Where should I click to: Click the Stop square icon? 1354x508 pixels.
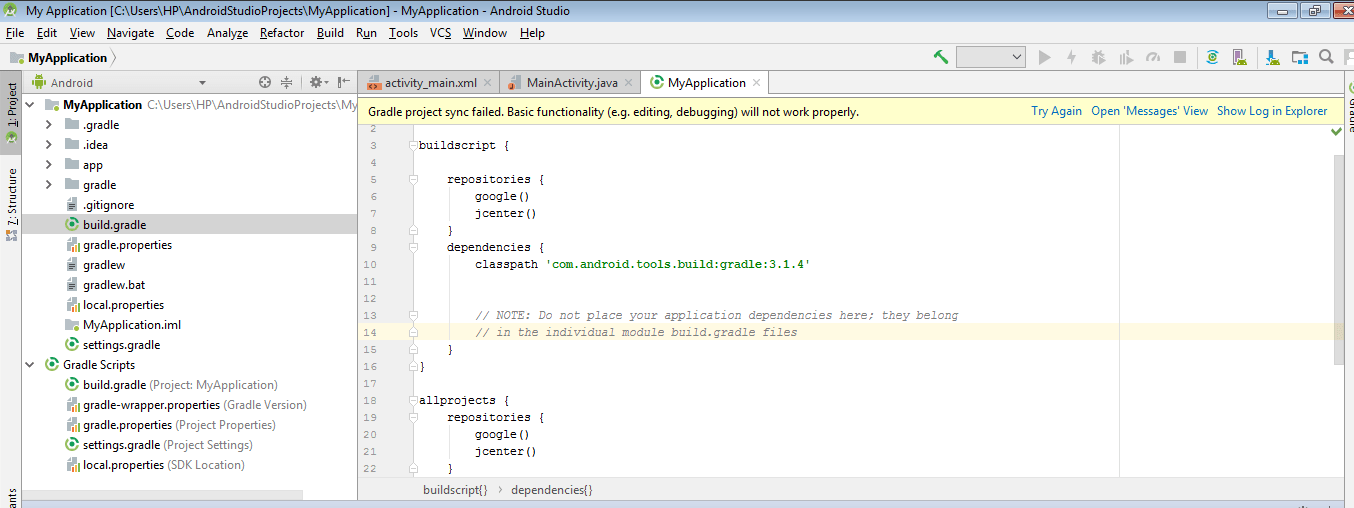pos(1180,57)
